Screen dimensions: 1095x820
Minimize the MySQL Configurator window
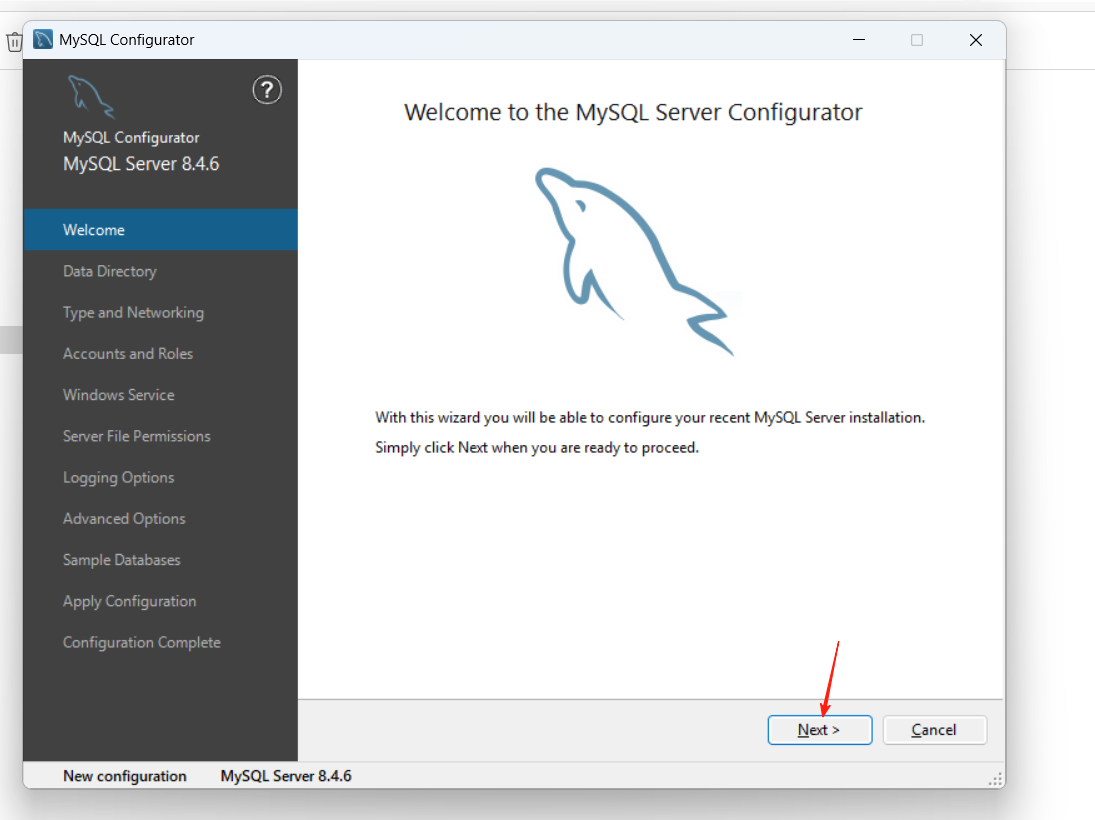(859, 40)
